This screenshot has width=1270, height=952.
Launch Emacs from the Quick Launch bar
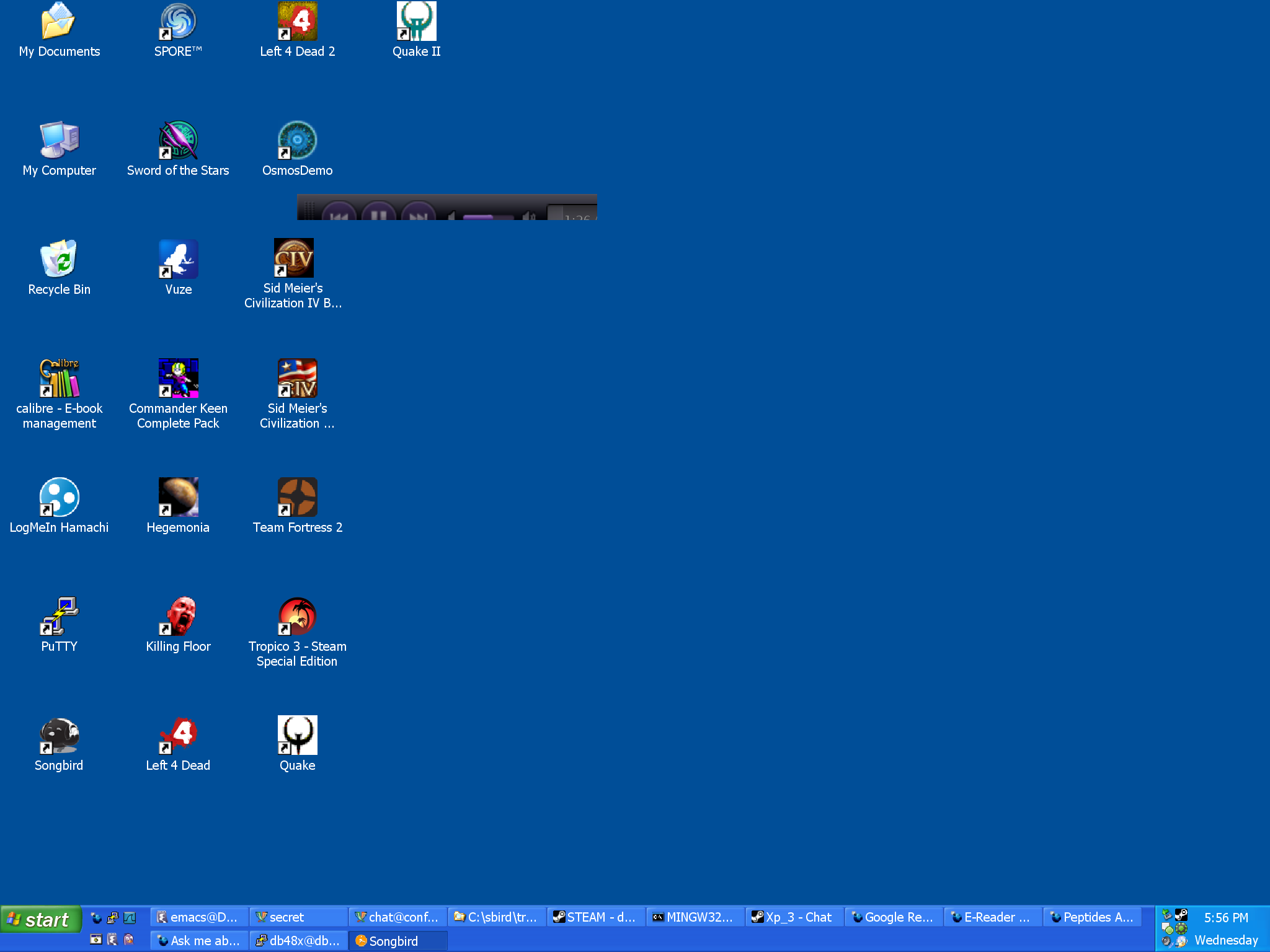coord(112,939)
